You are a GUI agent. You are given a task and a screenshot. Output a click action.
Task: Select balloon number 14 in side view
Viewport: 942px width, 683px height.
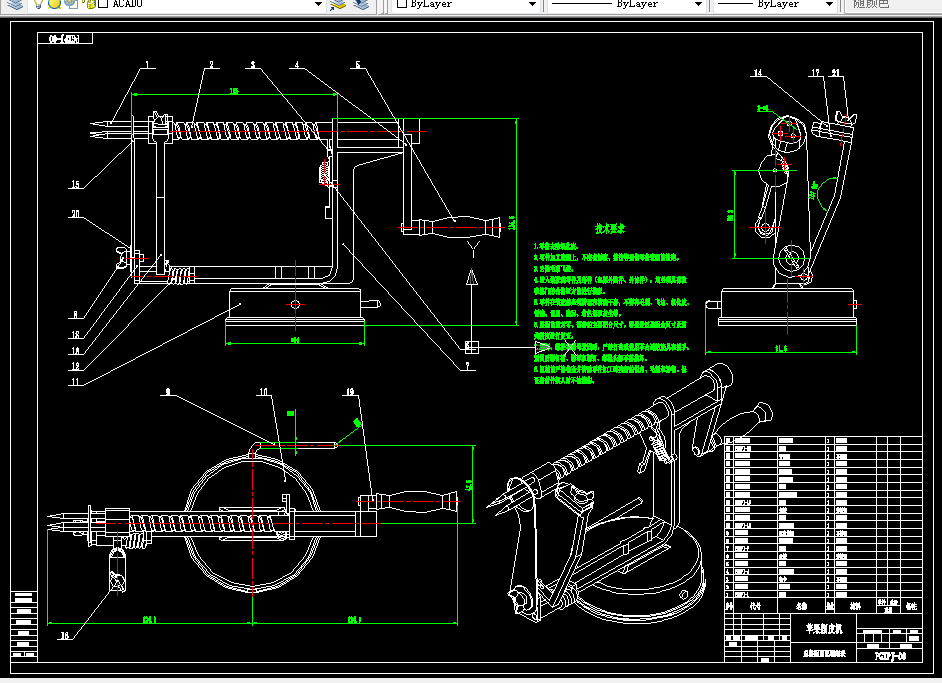(x=758, y=73)
